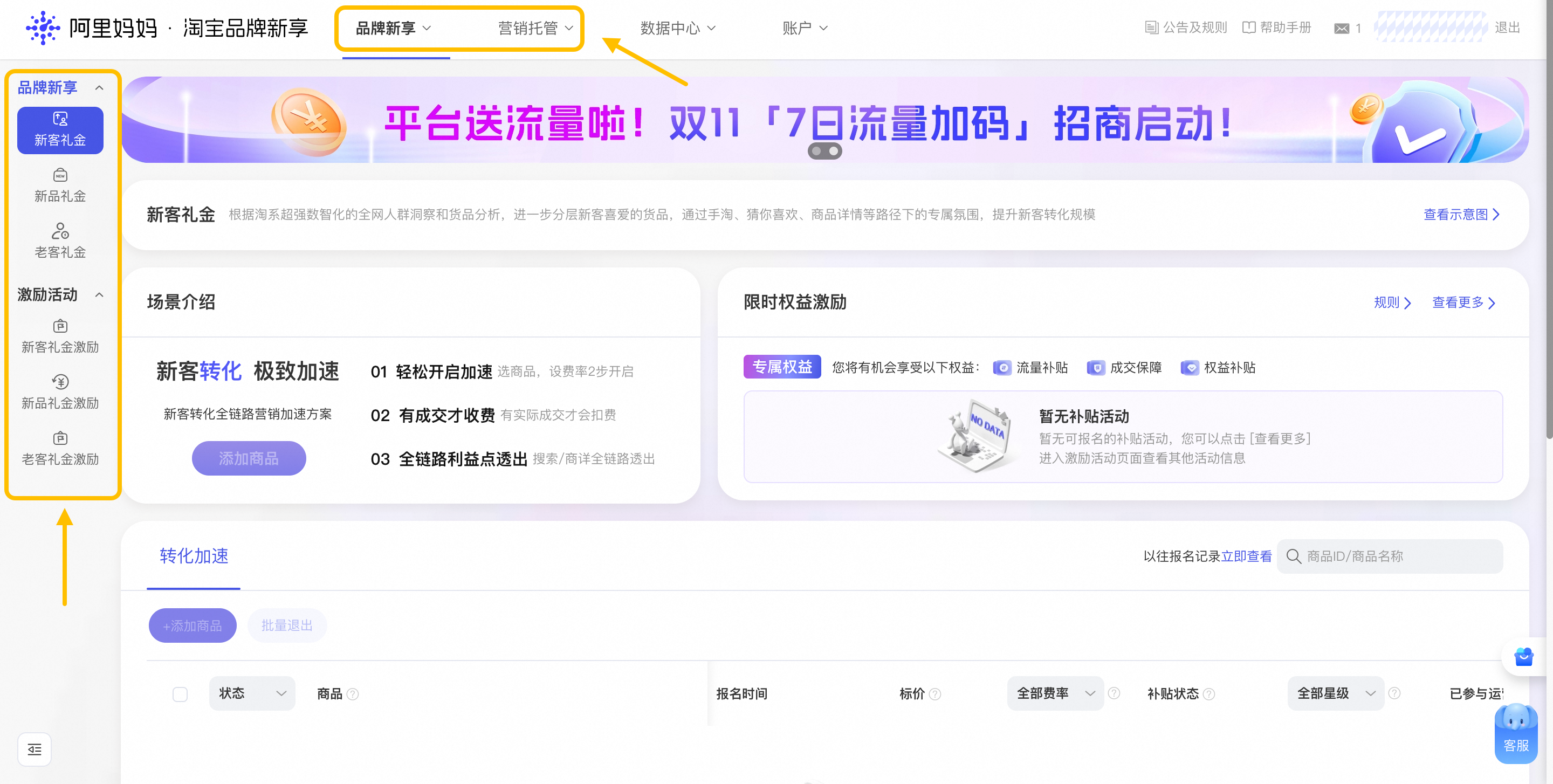This screenshot has width=1553, height=784.
Task: Open the 查看示意图 link
Action: [x=1461, y=215]
